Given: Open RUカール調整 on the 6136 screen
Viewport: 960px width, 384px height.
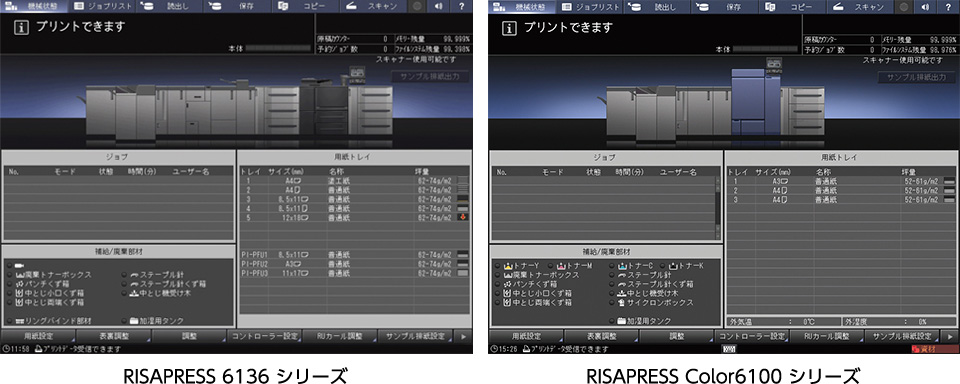Looking at the screenshot, I should [339, 336].
